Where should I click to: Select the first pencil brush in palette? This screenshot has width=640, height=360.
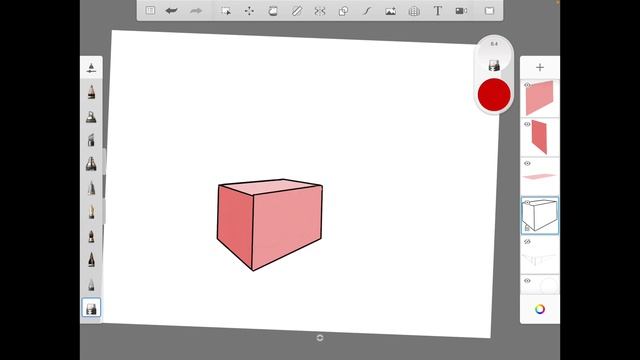pyautogui.click(x=91, y=92)
